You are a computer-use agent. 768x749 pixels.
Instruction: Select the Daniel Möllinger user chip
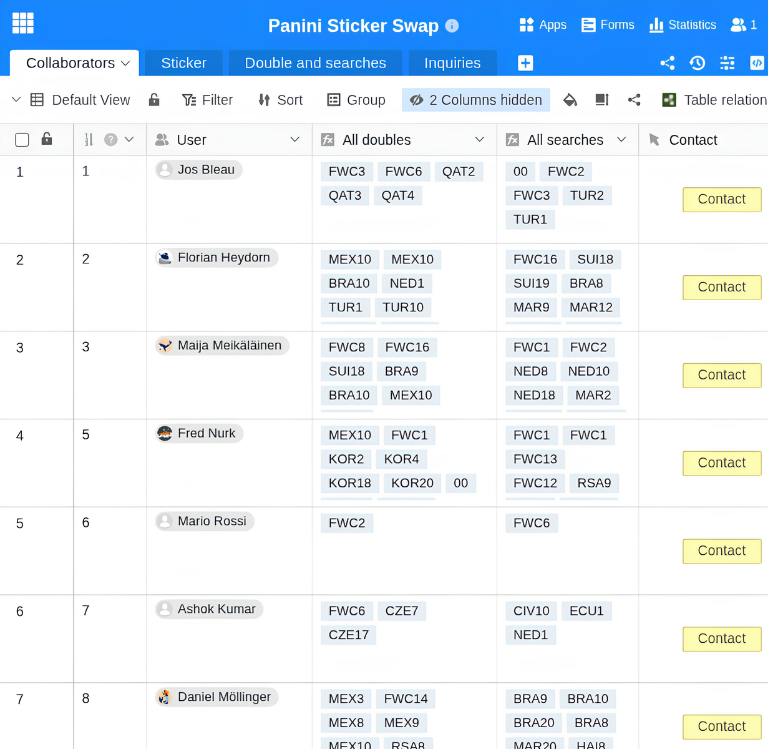pyautogui.click(x=216, y=697)
